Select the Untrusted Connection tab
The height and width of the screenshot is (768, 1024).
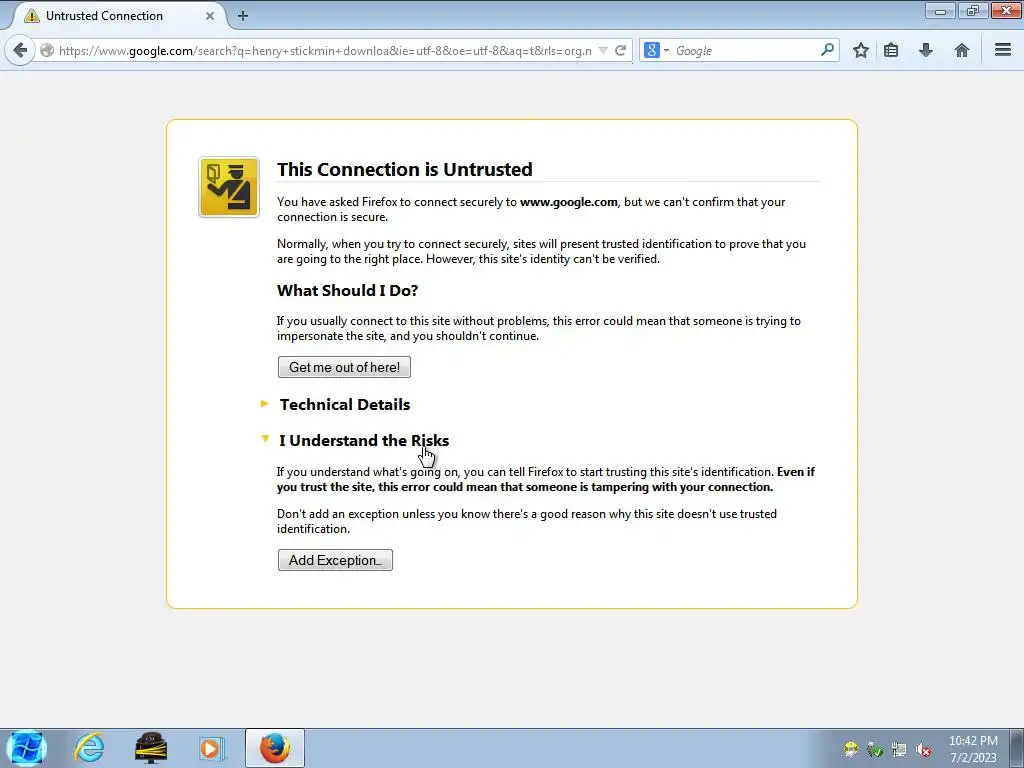(118, 16)
